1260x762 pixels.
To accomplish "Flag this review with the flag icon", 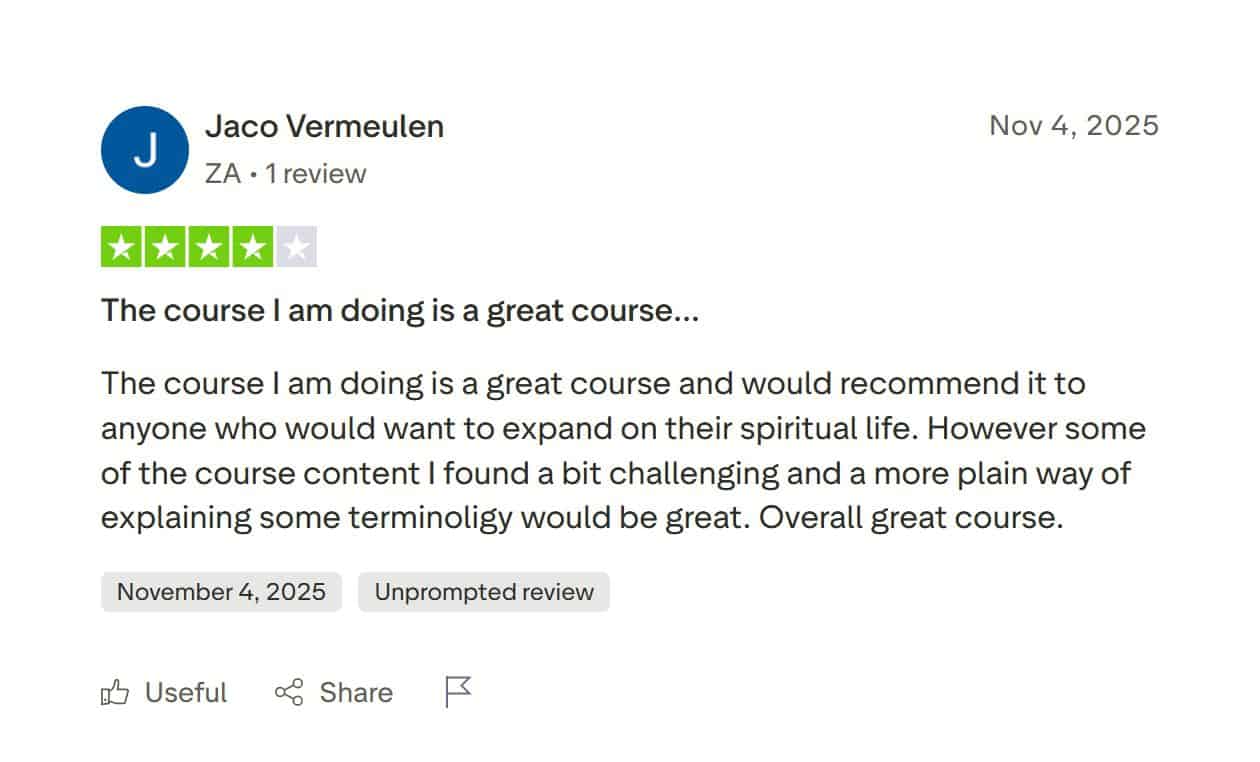I will [x=457, y=692].
